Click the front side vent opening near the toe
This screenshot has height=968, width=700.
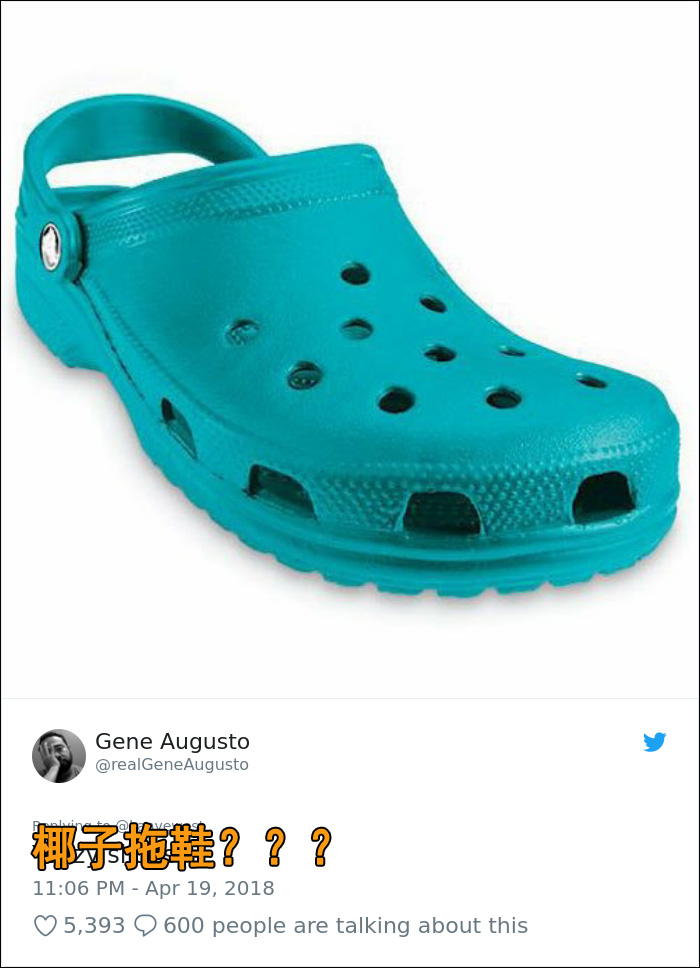click(604, 498)
